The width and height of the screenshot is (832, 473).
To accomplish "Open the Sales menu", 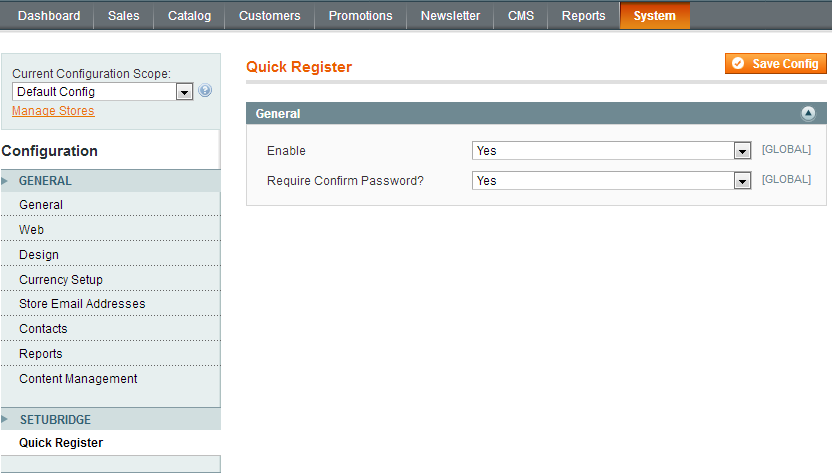I will coord(124,16).
